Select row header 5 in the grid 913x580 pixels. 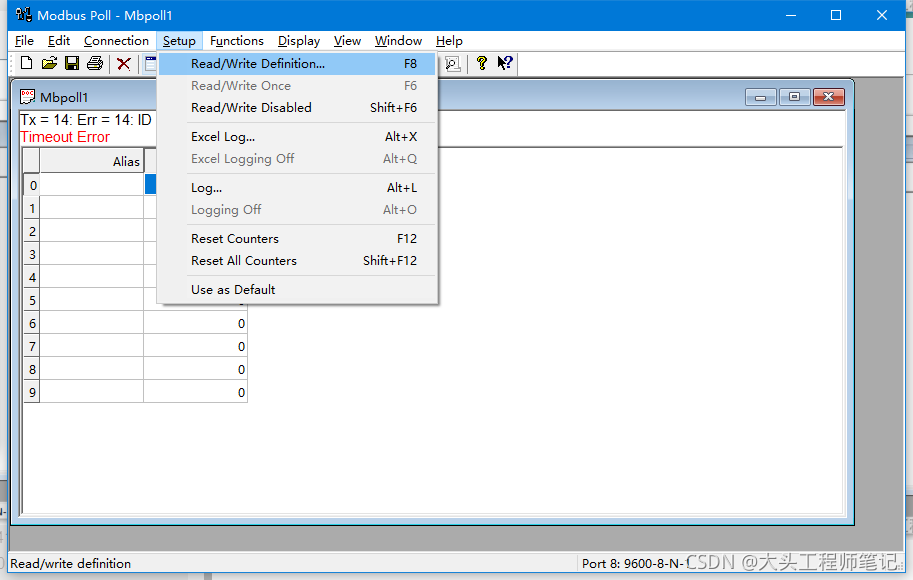(32, 300)
